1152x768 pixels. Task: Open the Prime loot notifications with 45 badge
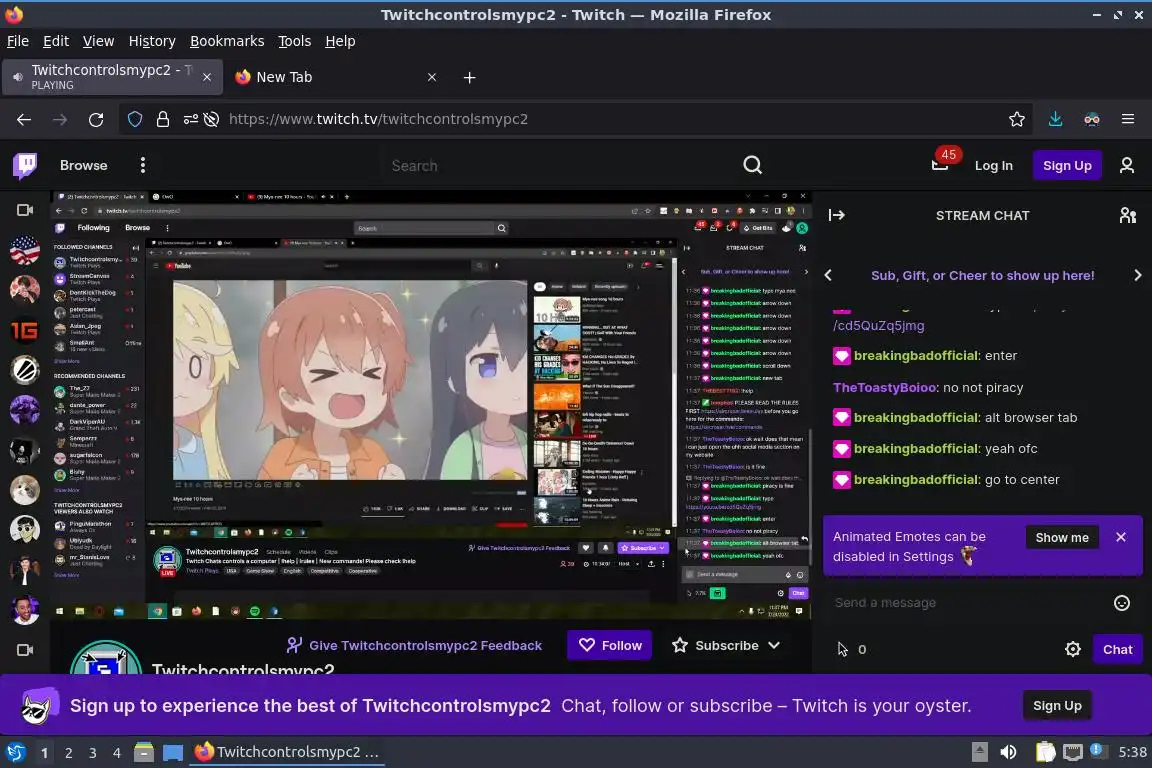point(941,163)
